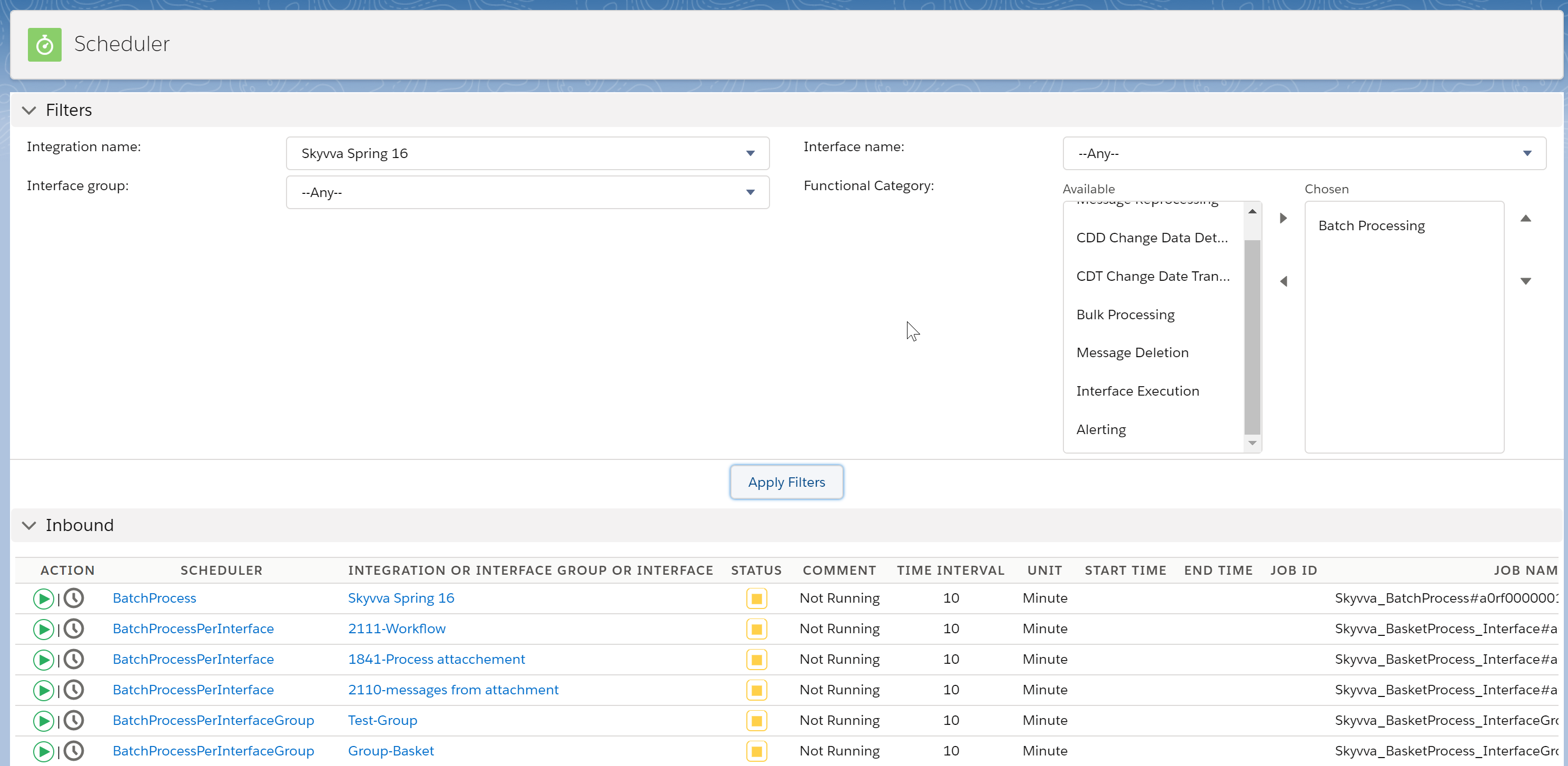Open the clock schedule icon for Skyvva Spring 16
1568x766 pixels.
[x=74, y=598]
